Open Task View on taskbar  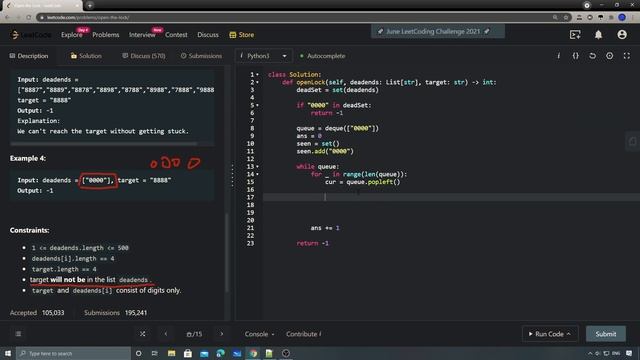click(x=155, y=353)
